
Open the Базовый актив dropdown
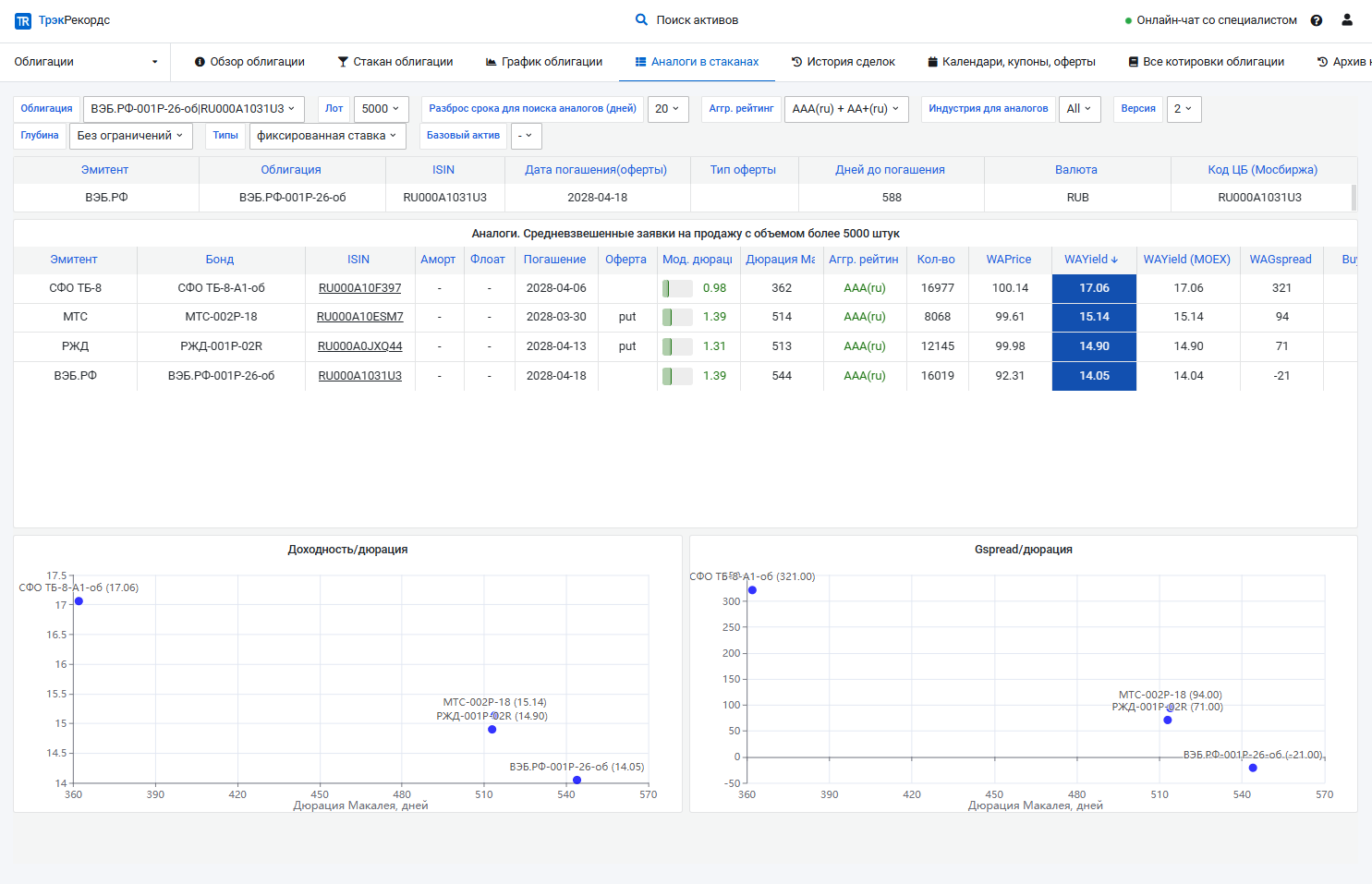coord(526,136)
